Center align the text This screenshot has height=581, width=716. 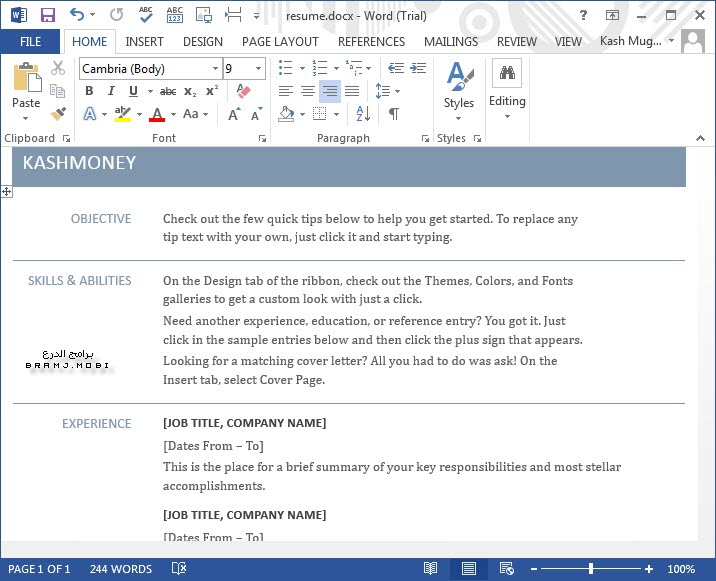308,91
